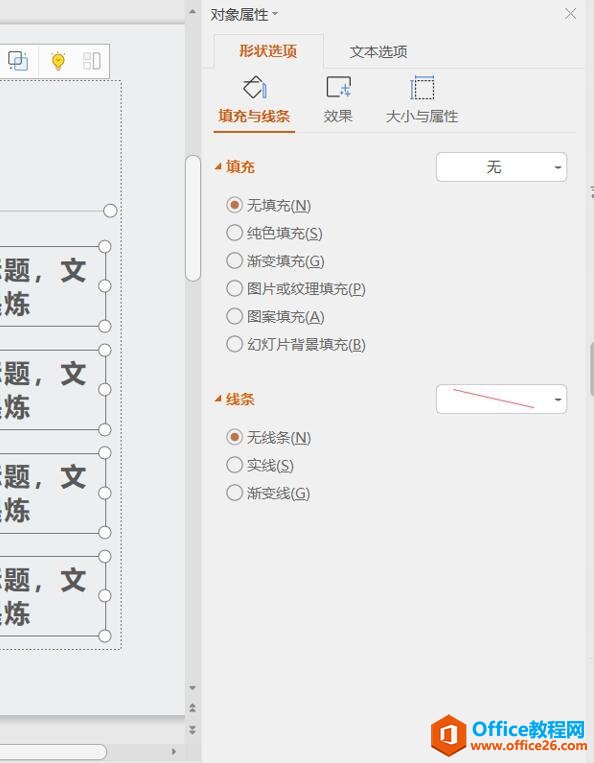The image size is (594, 763).
Task: Open the Size and Properties icon
Action: pos(422,99)
